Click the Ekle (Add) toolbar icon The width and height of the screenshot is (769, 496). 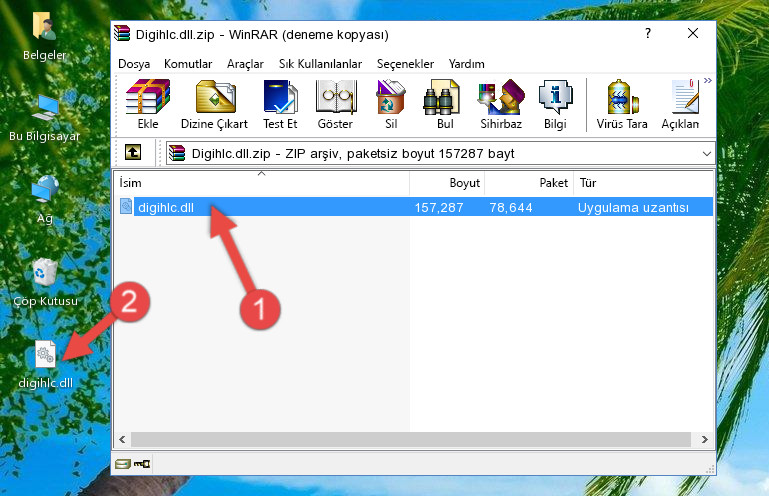click(148, 104)
